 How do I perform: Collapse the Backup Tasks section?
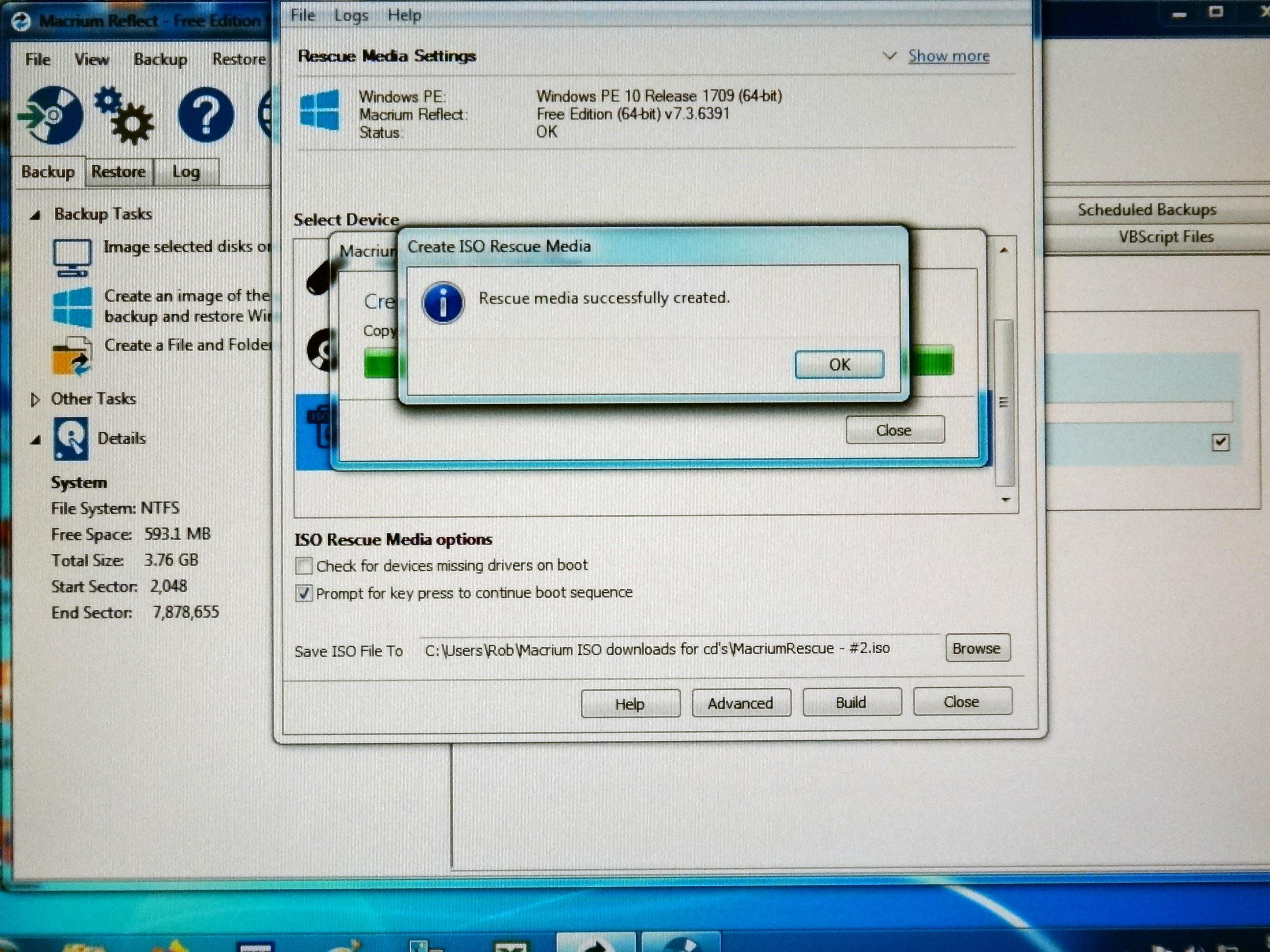(x=36, y=215)
